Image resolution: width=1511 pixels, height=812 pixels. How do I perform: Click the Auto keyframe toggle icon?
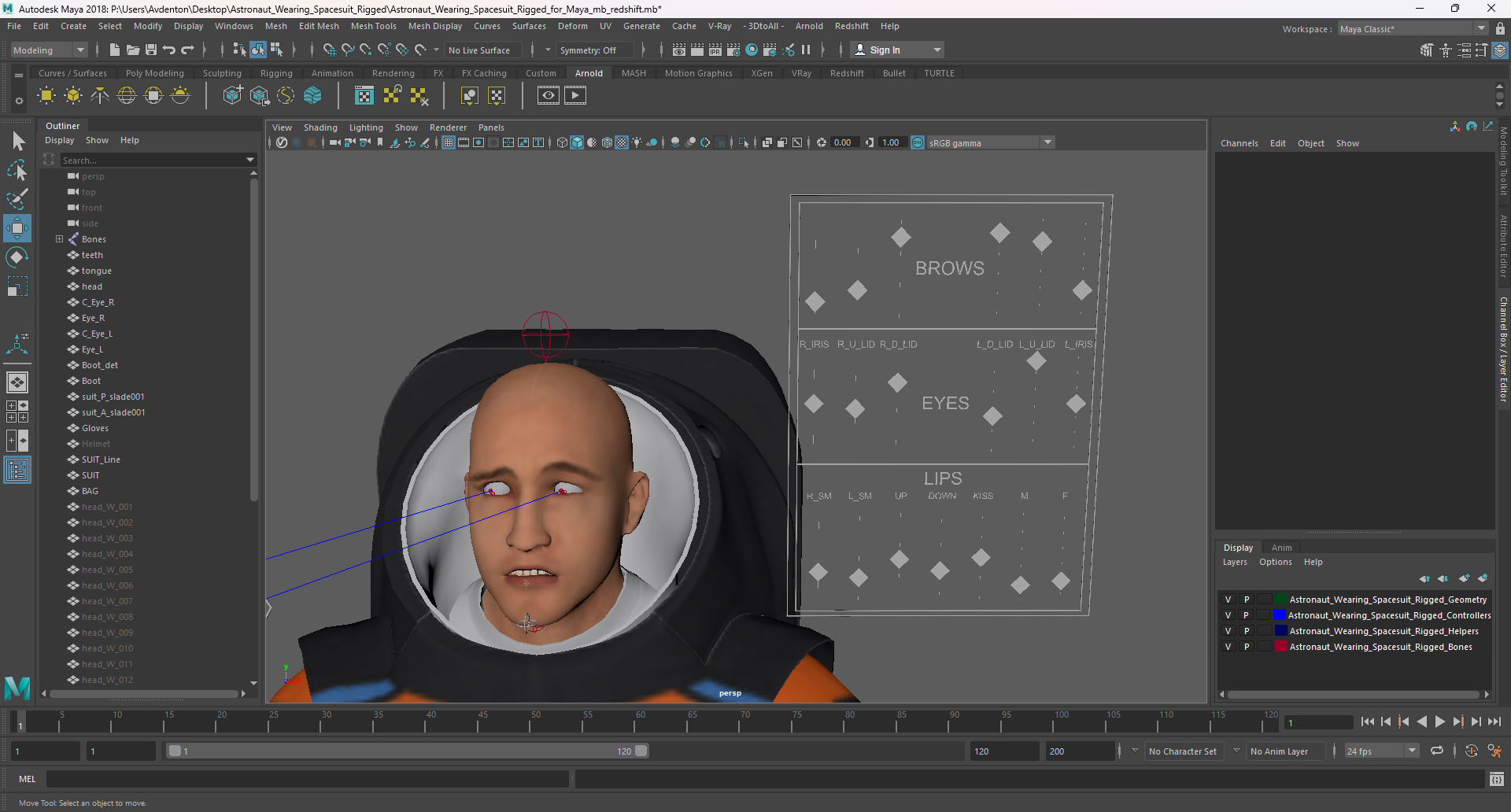[1472, 751]
